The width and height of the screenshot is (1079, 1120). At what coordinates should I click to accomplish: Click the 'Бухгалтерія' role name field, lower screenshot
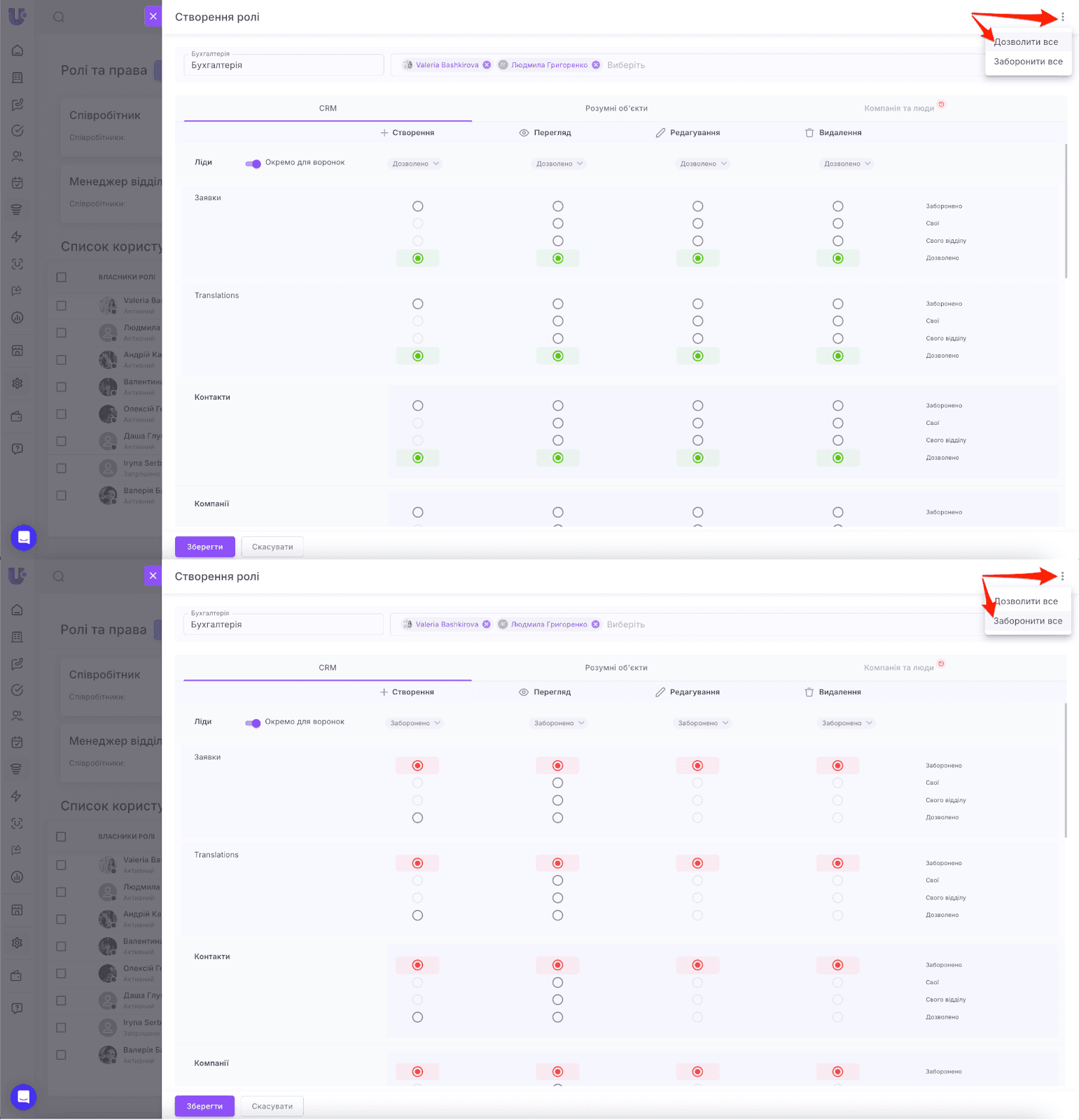click(x=284, y=624)
